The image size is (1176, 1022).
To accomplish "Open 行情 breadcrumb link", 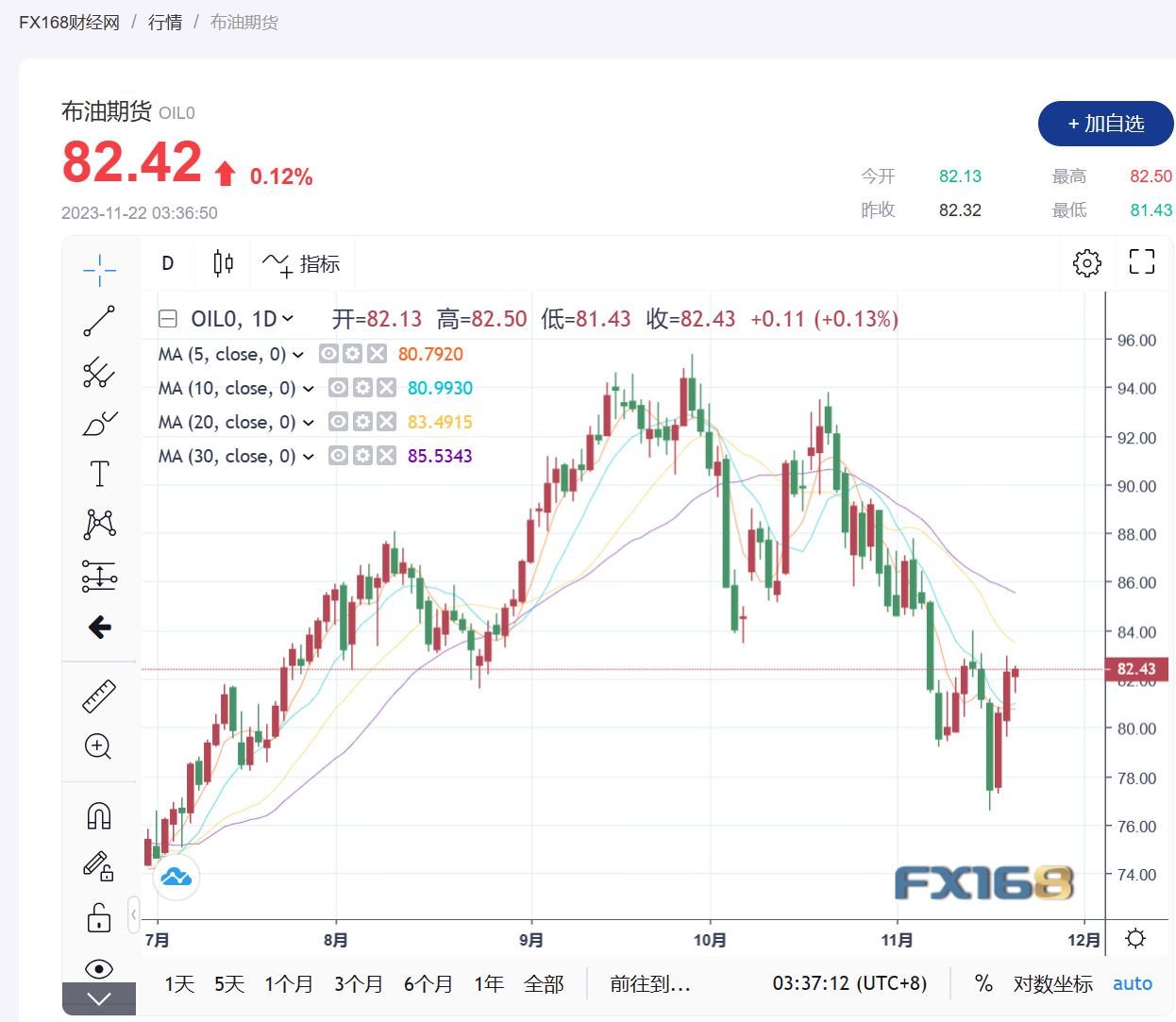I will click(165, 22).
